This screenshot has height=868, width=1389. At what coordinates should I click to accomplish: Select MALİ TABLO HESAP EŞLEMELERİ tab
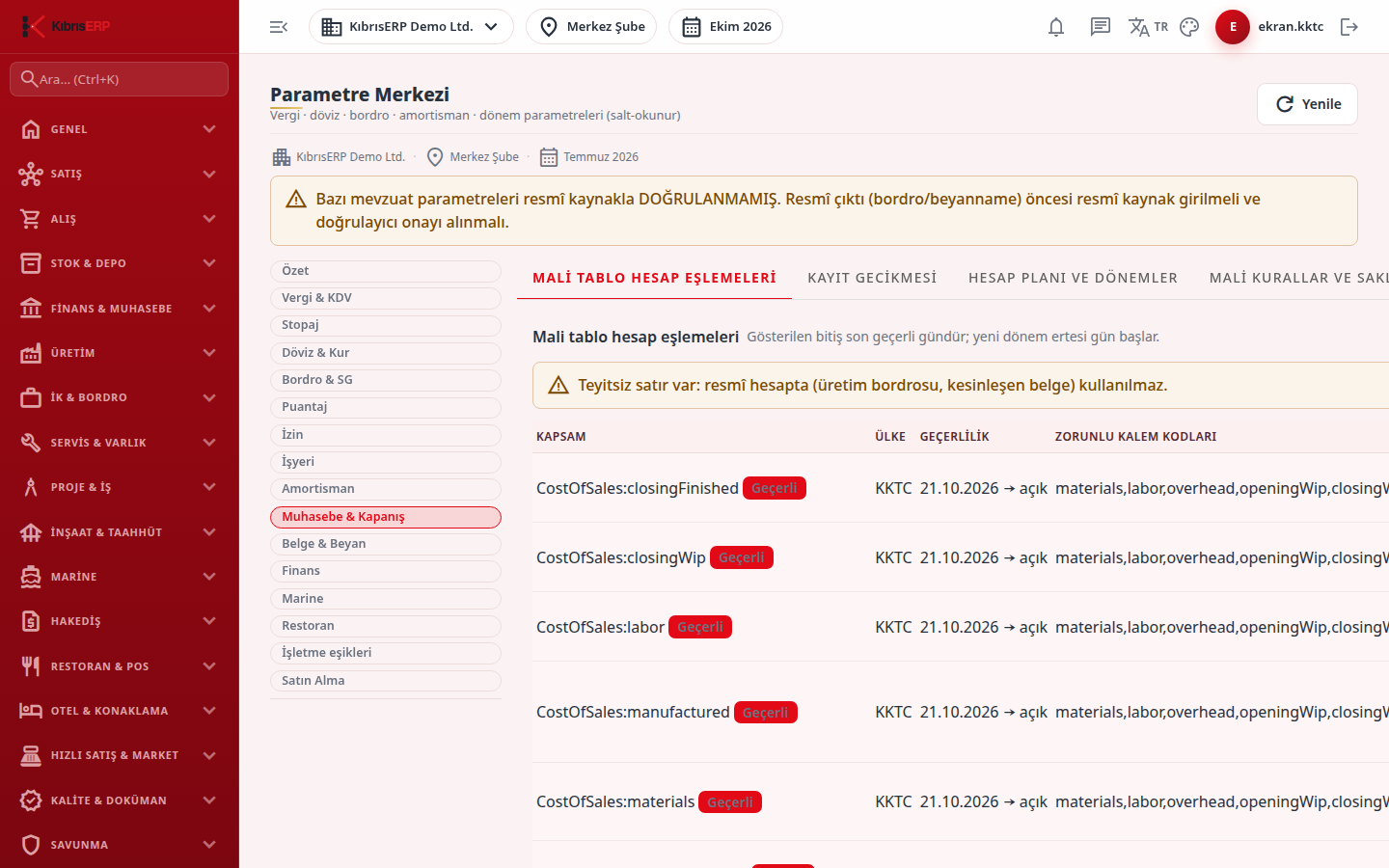(654, 278)
